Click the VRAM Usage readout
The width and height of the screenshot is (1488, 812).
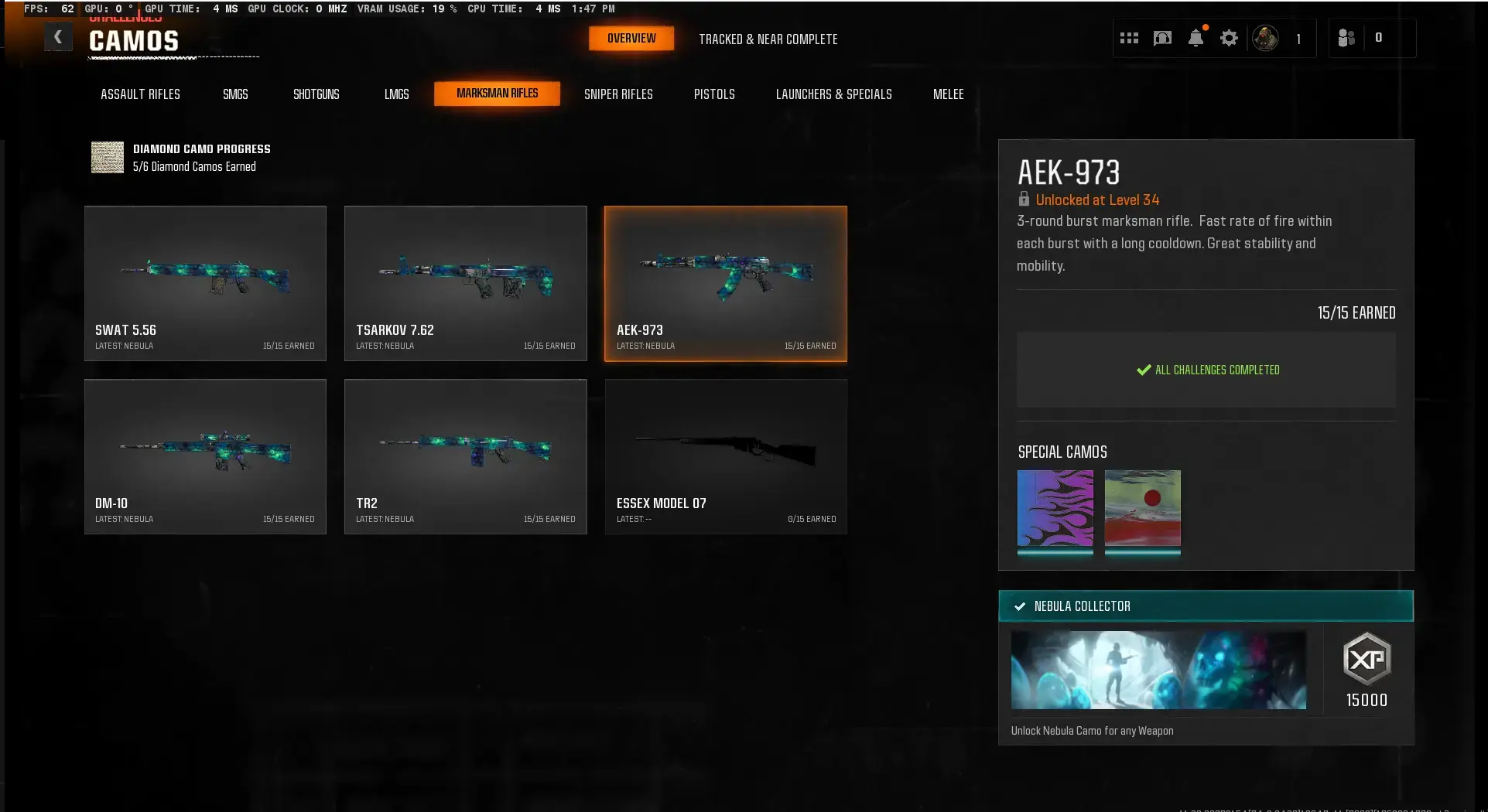coord(407,9)
